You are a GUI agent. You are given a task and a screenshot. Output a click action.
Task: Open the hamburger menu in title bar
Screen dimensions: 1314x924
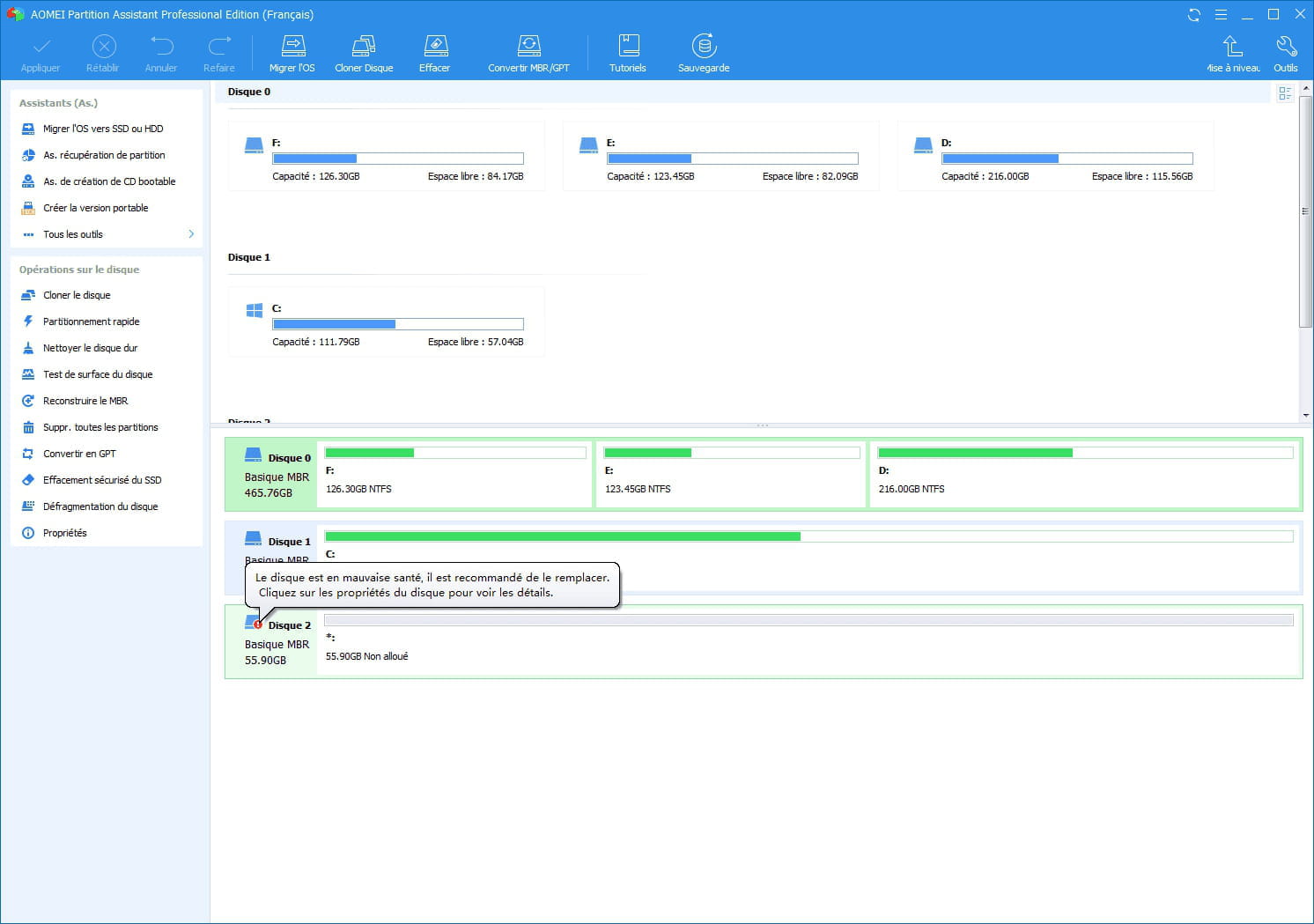(x=1221, y=15)
